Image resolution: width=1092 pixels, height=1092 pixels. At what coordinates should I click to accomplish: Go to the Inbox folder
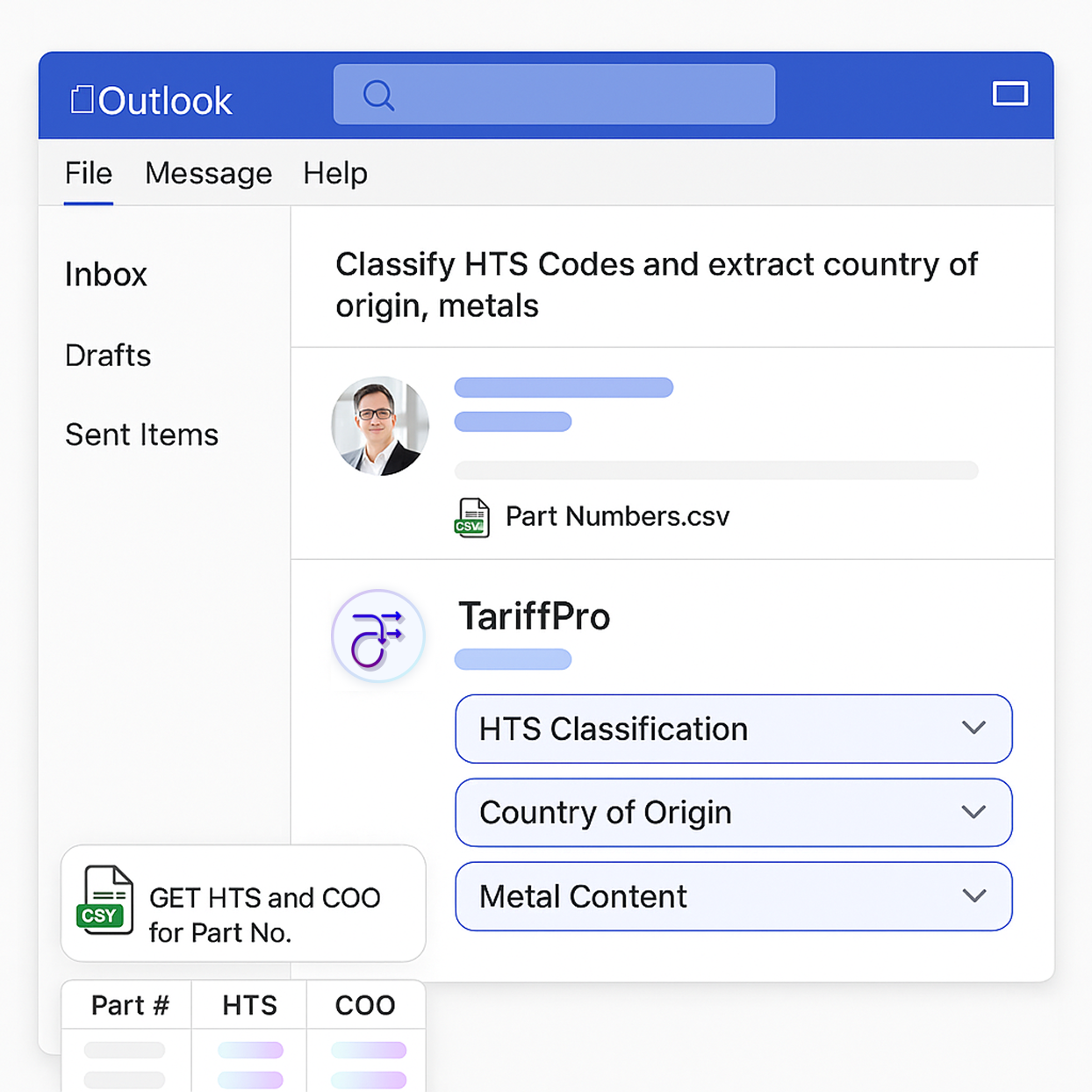pyautogui.click(x=106, y=275)
